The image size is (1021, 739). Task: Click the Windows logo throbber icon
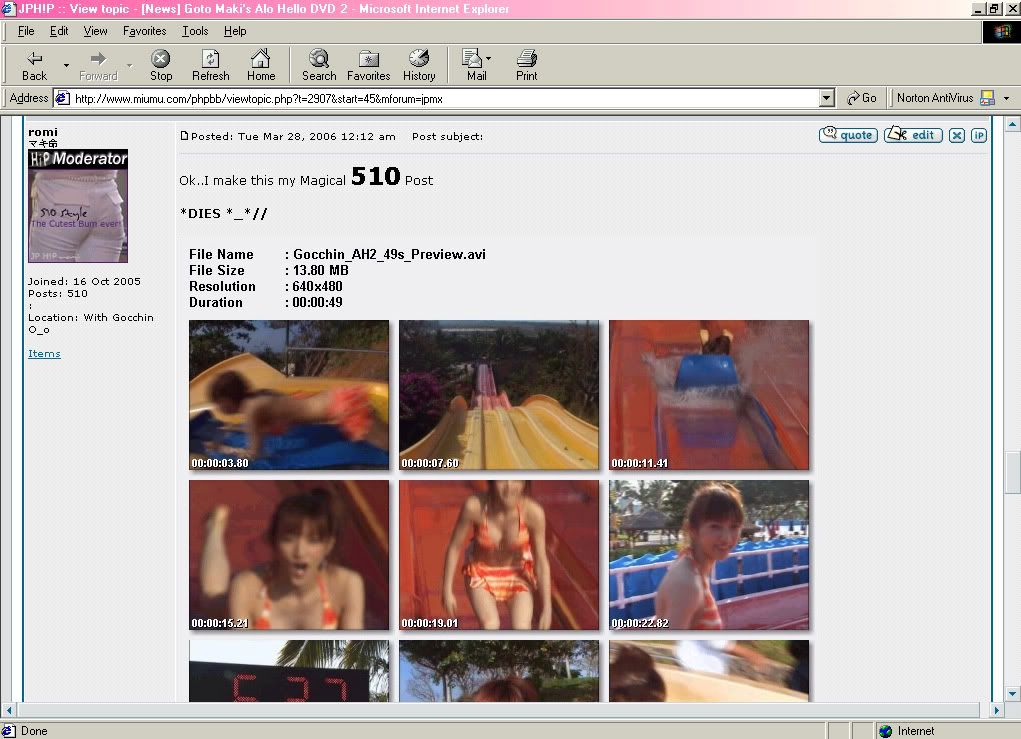1001,31
